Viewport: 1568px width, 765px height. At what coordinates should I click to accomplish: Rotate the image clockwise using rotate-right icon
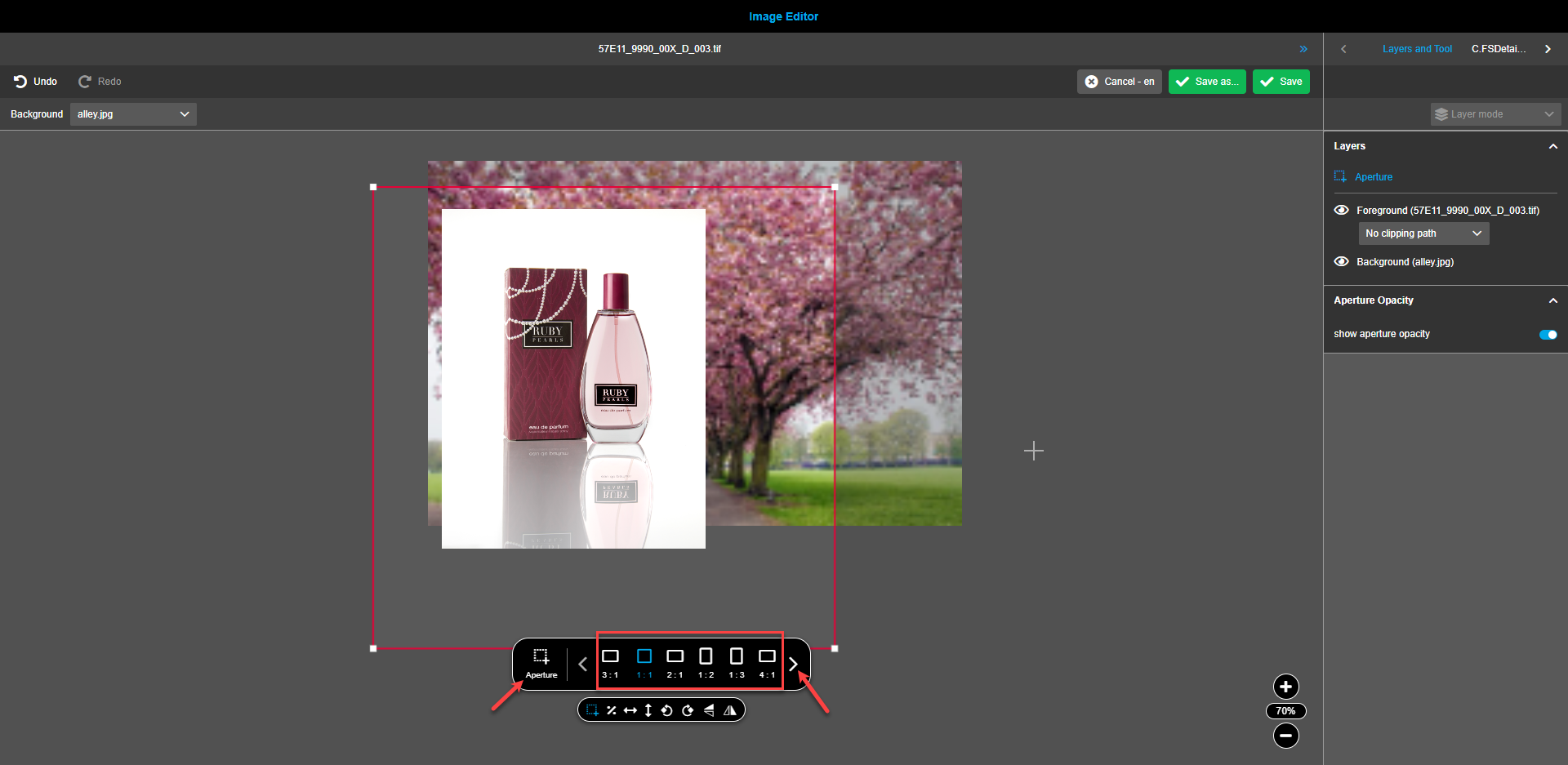(x=687, y=709)
